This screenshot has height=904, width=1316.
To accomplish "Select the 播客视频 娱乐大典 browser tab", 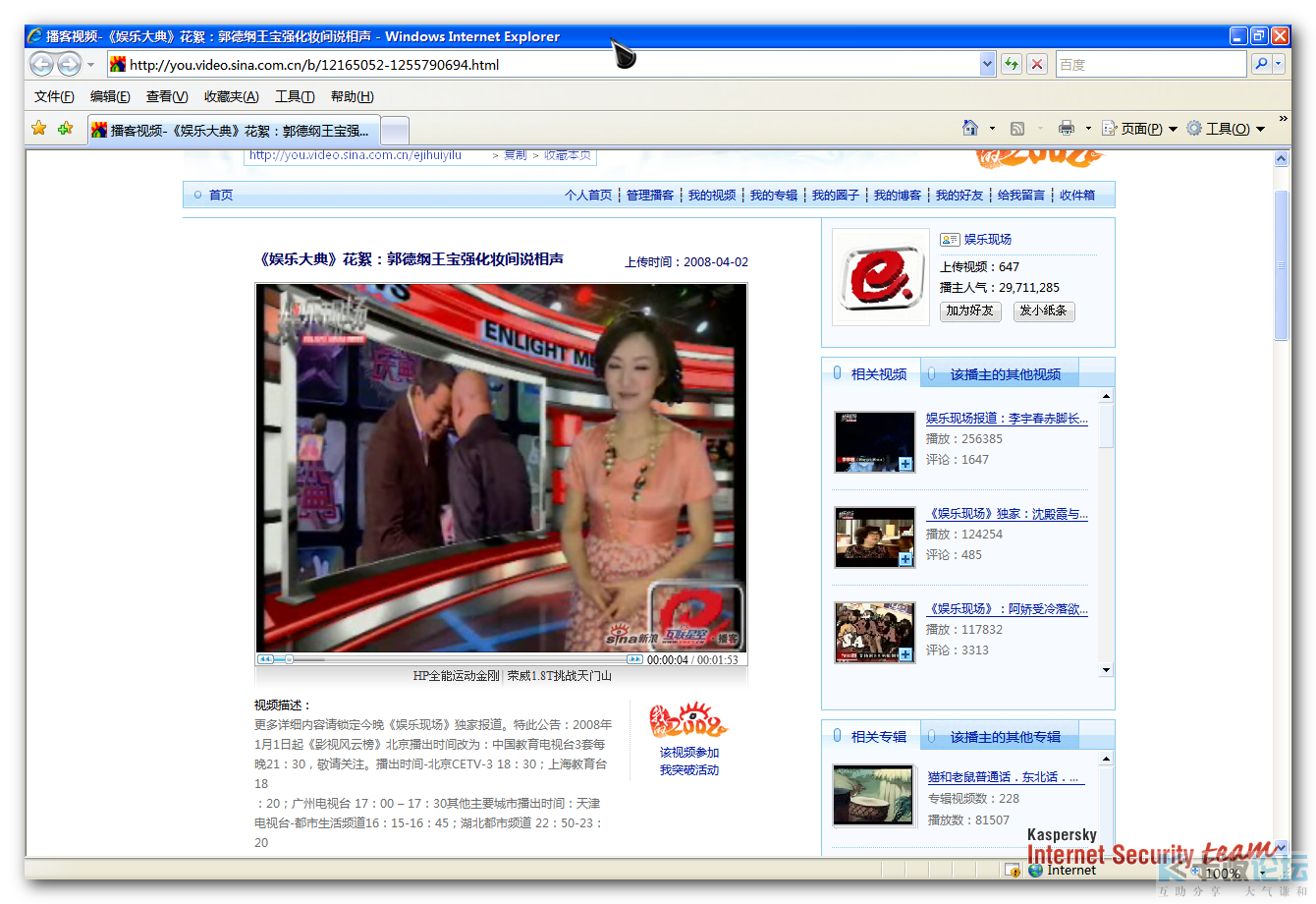I will pyautogui.click(x=234, y=130).
